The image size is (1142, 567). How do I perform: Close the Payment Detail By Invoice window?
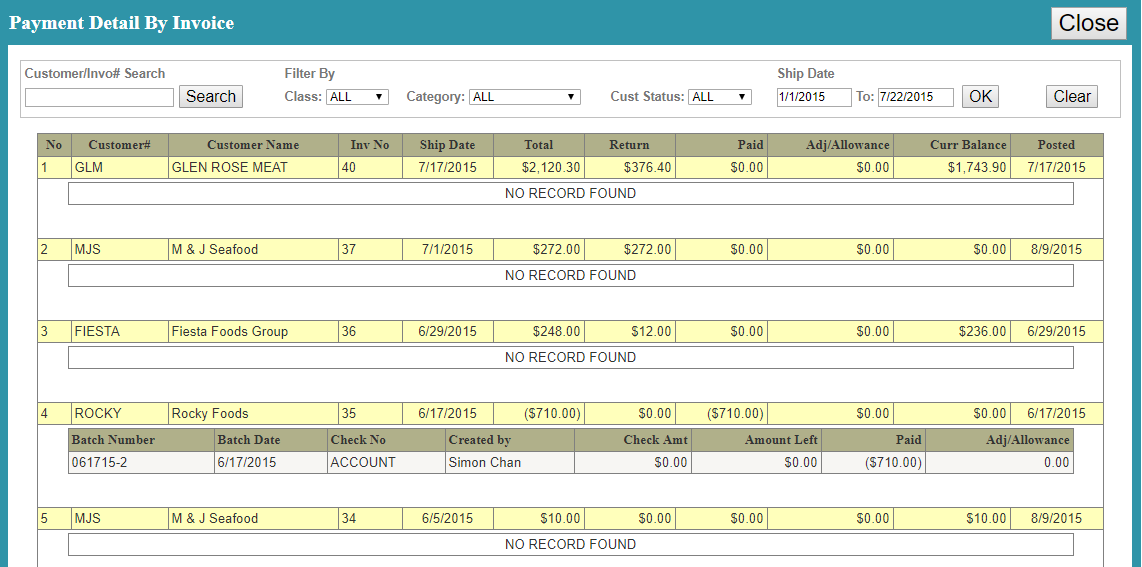[1088, 23]
